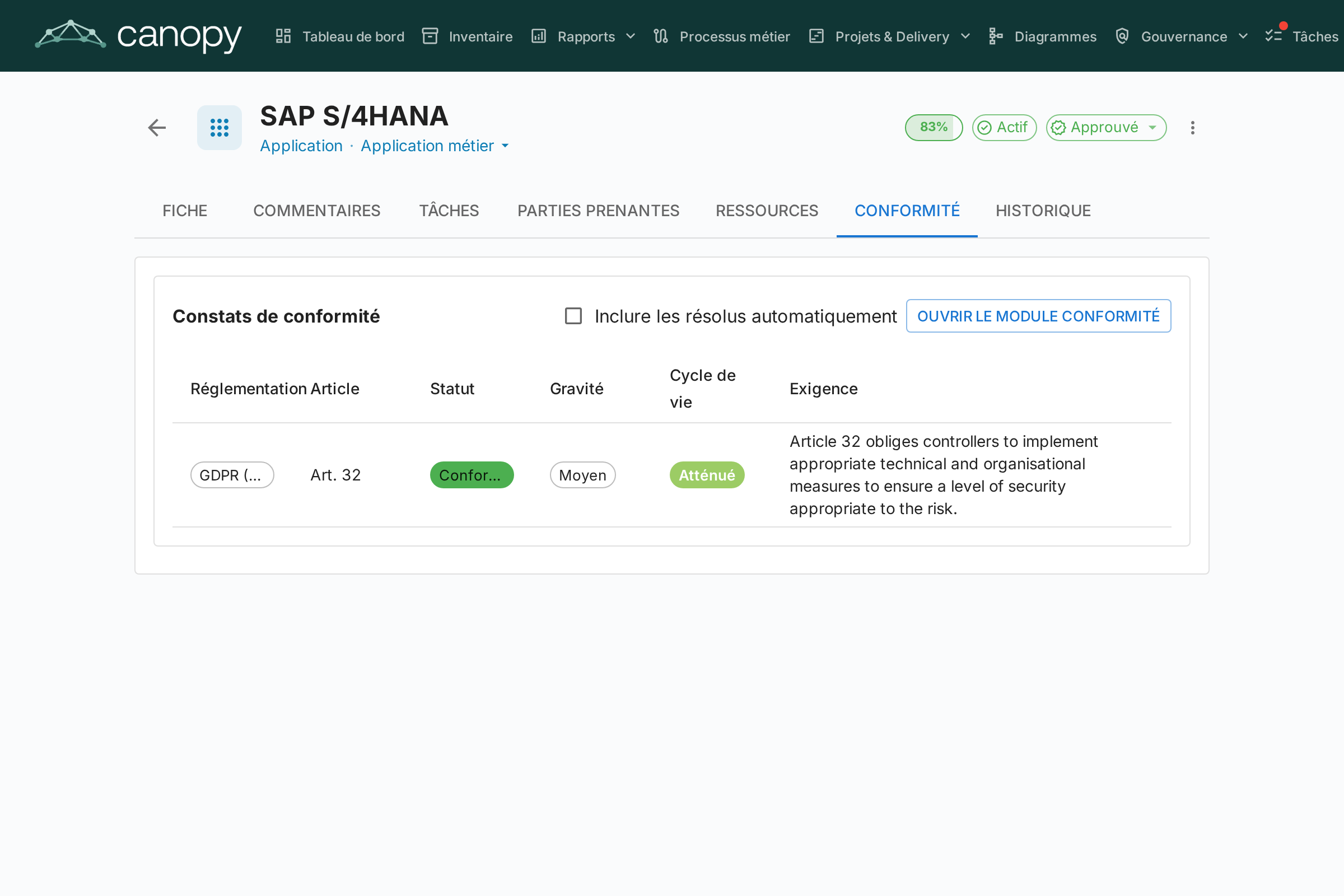The image size is (1344, 896).
Task: Open Diagrammes navigation item
Action: pyautogui.click(x=1042, y=36)
